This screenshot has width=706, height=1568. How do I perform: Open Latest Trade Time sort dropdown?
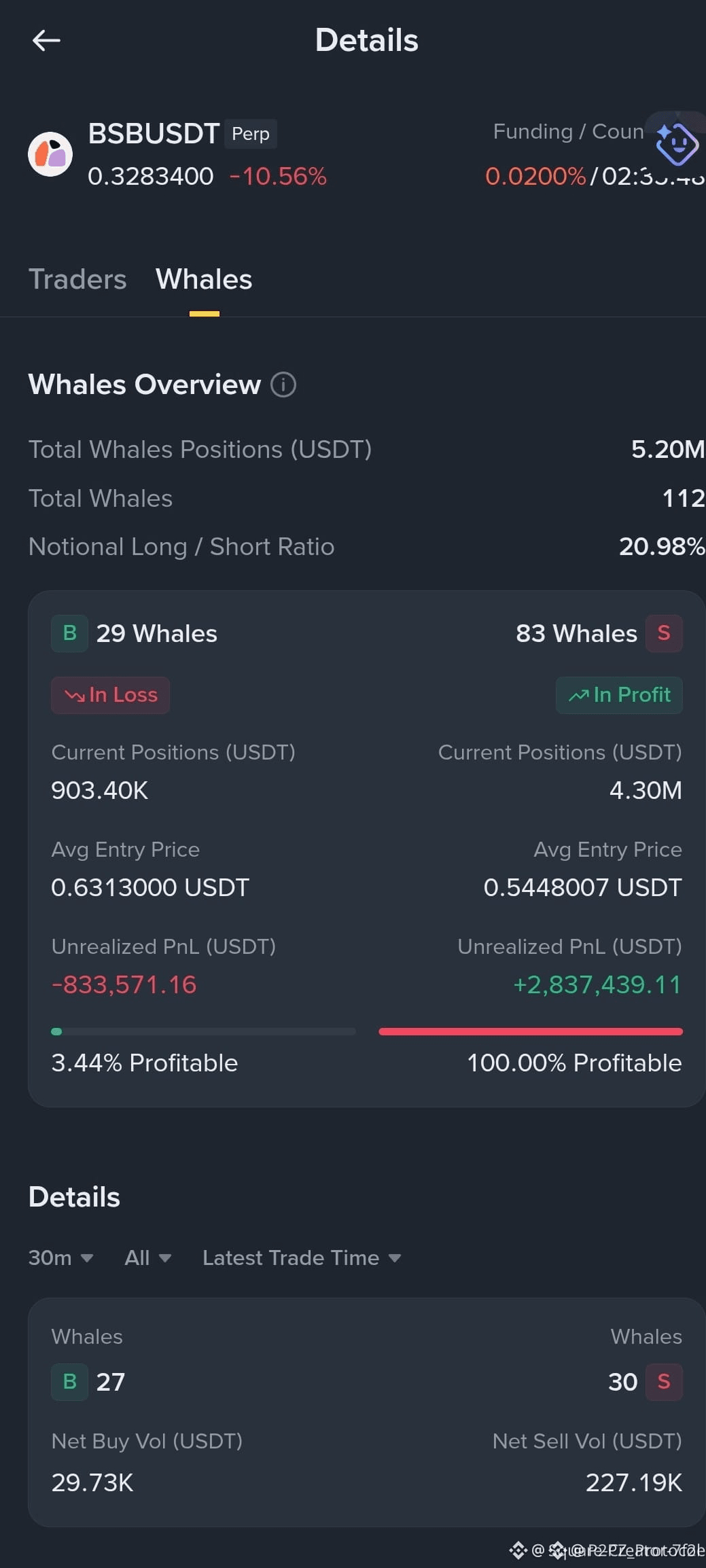(x=302, y=1258)
